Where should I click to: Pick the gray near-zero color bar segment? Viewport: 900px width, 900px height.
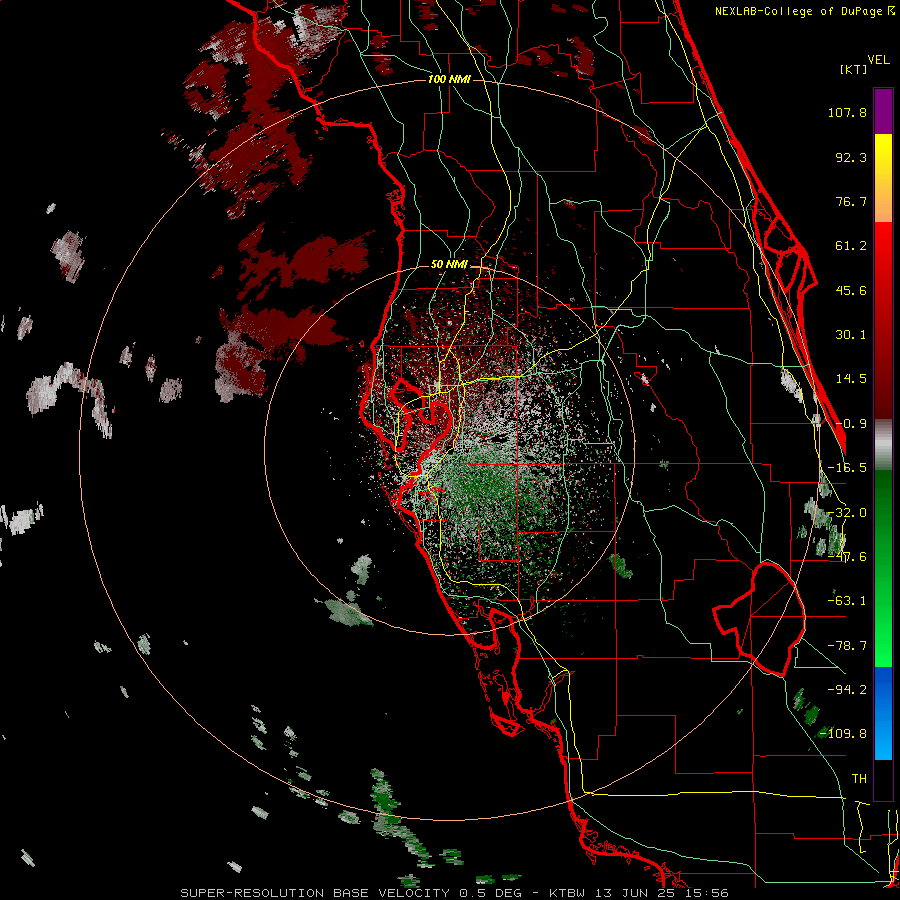883,444
